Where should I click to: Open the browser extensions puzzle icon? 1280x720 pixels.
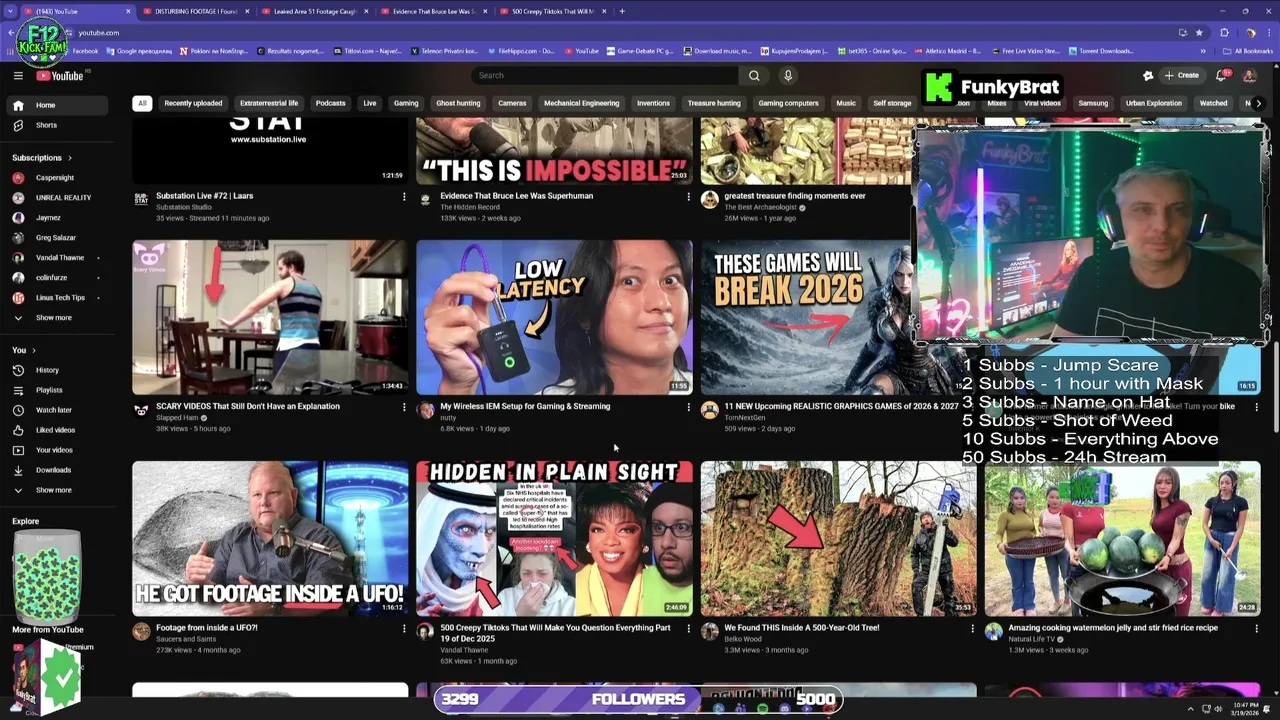tap(1224, 32)
